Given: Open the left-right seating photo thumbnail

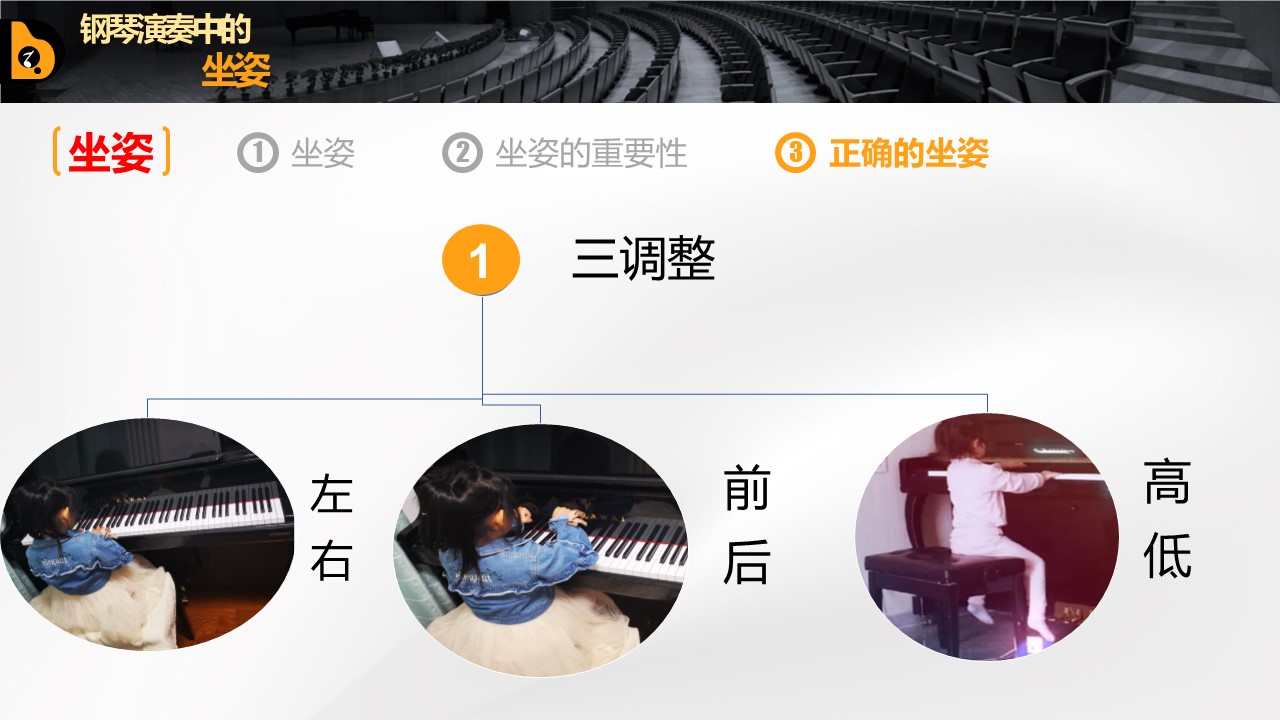Looking at the screenshot, I should click(x=148, y=534).
